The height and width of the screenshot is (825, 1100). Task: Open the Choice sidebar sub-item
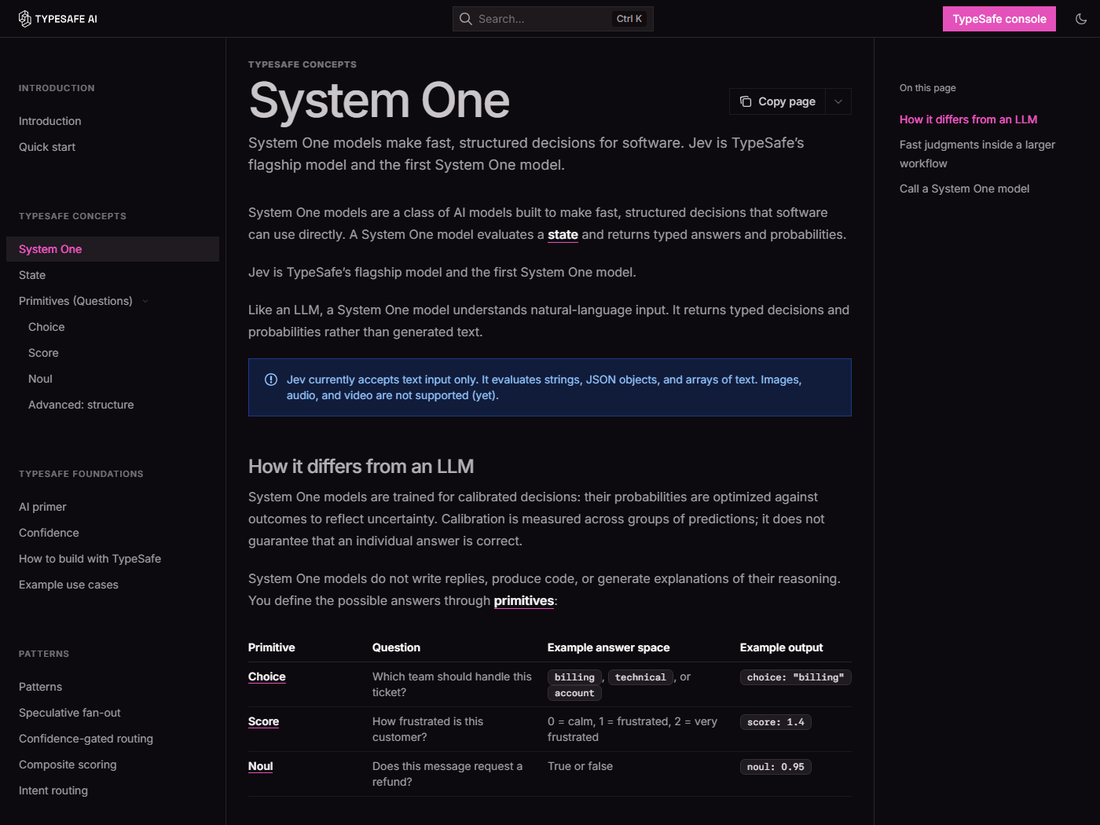46,327
